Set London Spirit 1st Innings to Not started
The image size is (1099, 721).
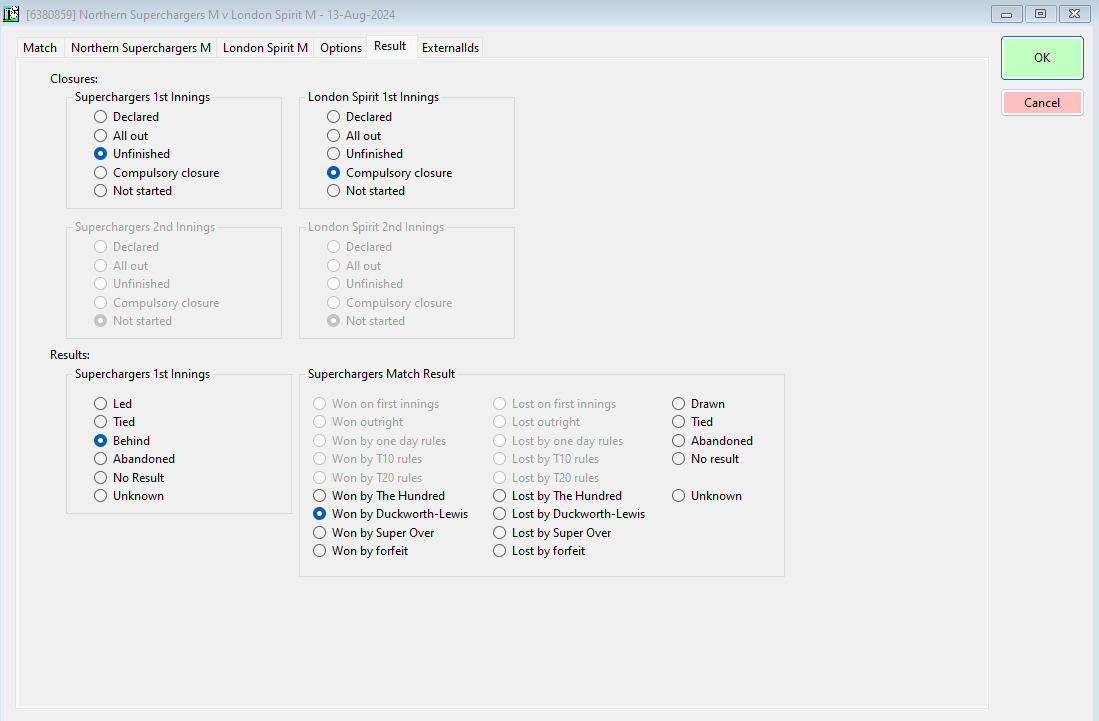pyautogui.click(x=365, y=191)
